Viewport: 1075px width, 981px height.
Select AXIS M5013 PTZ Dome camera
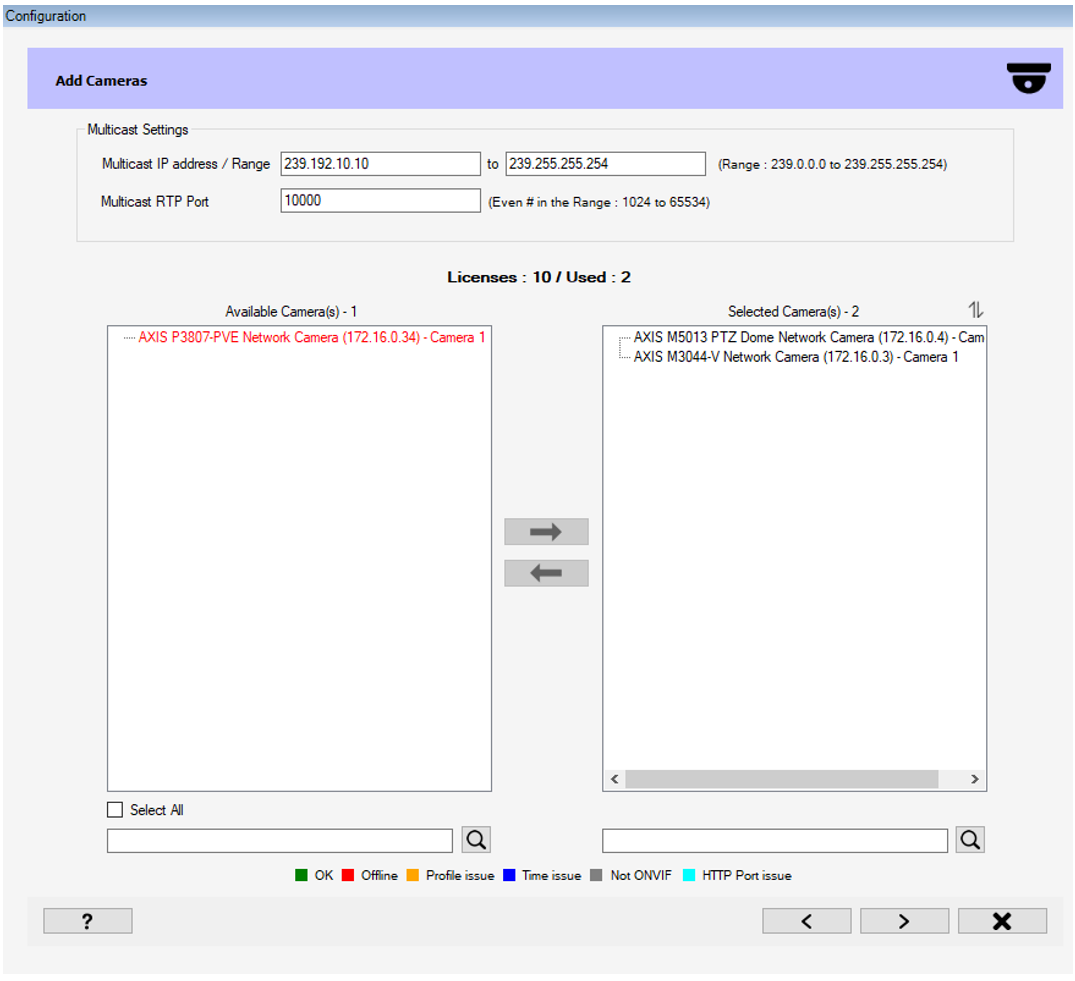(808, 338)
